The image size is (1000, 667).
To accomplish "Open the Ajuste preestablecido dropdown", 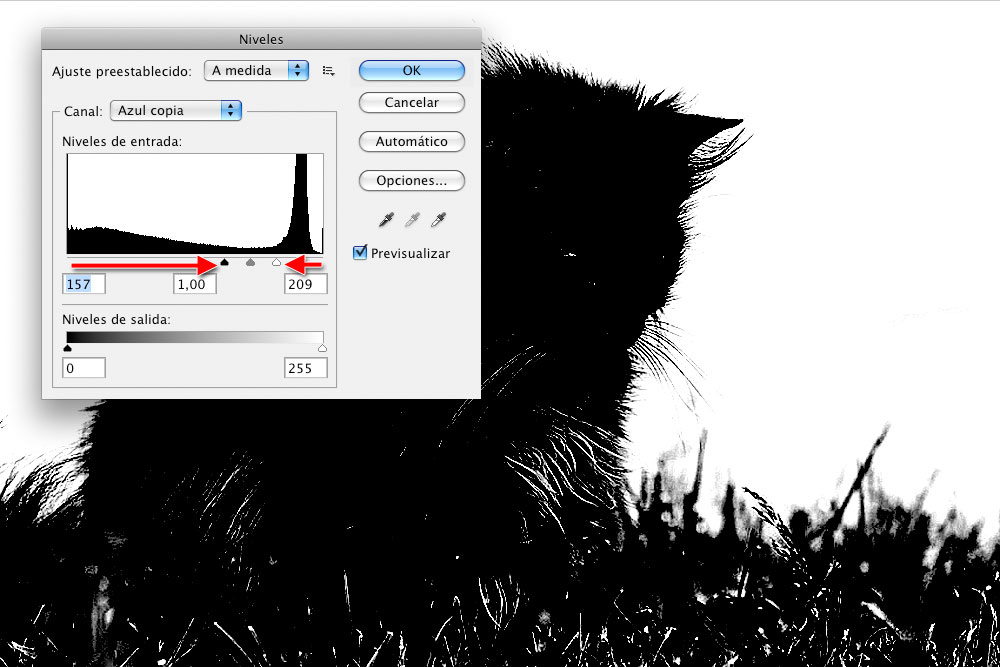I will [256, 70].
